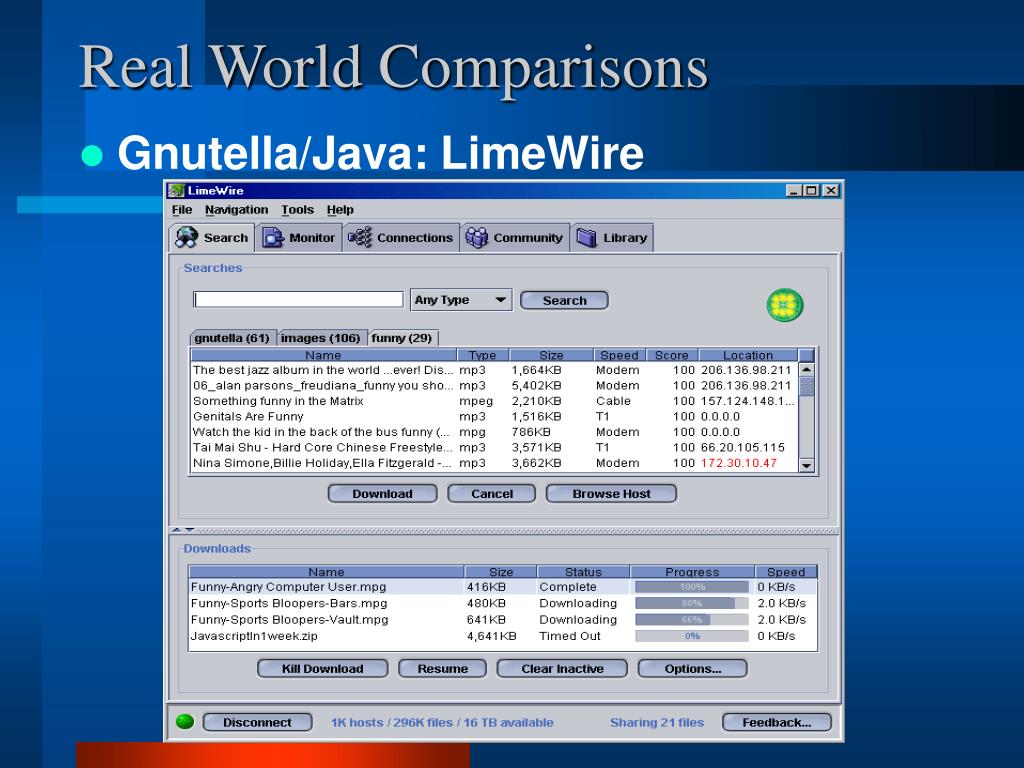Sort downloads by Progress column header
The image size is (1024, 768).
(692, 571)
